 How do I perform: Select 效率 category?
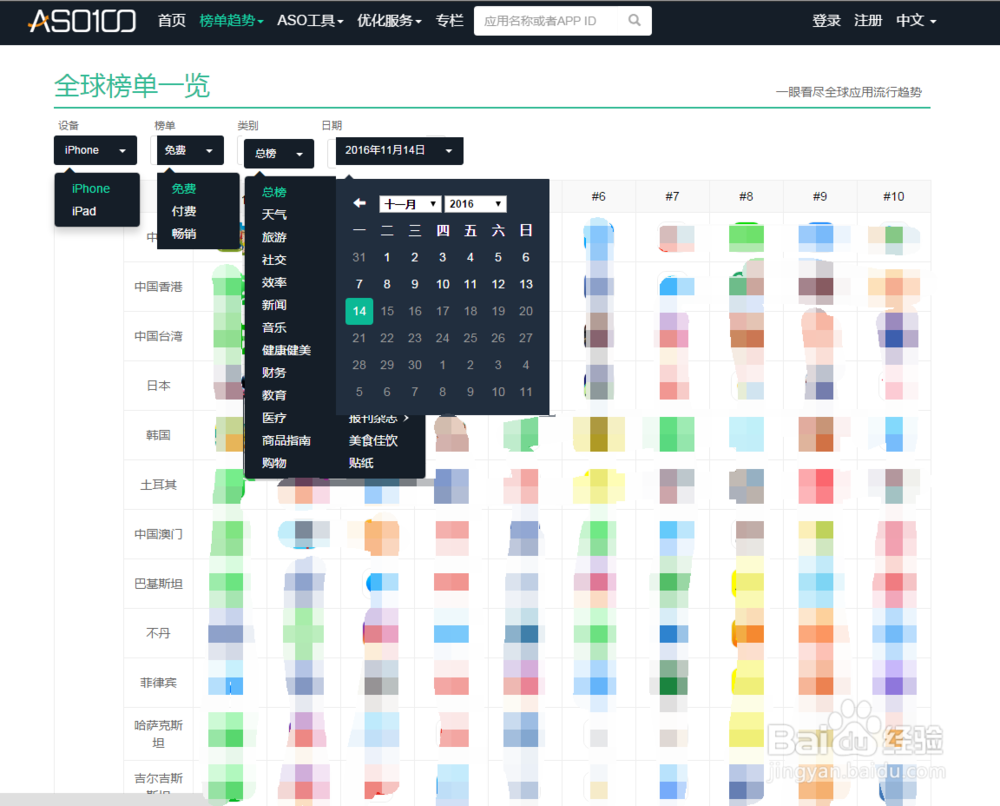click(274, 282)
